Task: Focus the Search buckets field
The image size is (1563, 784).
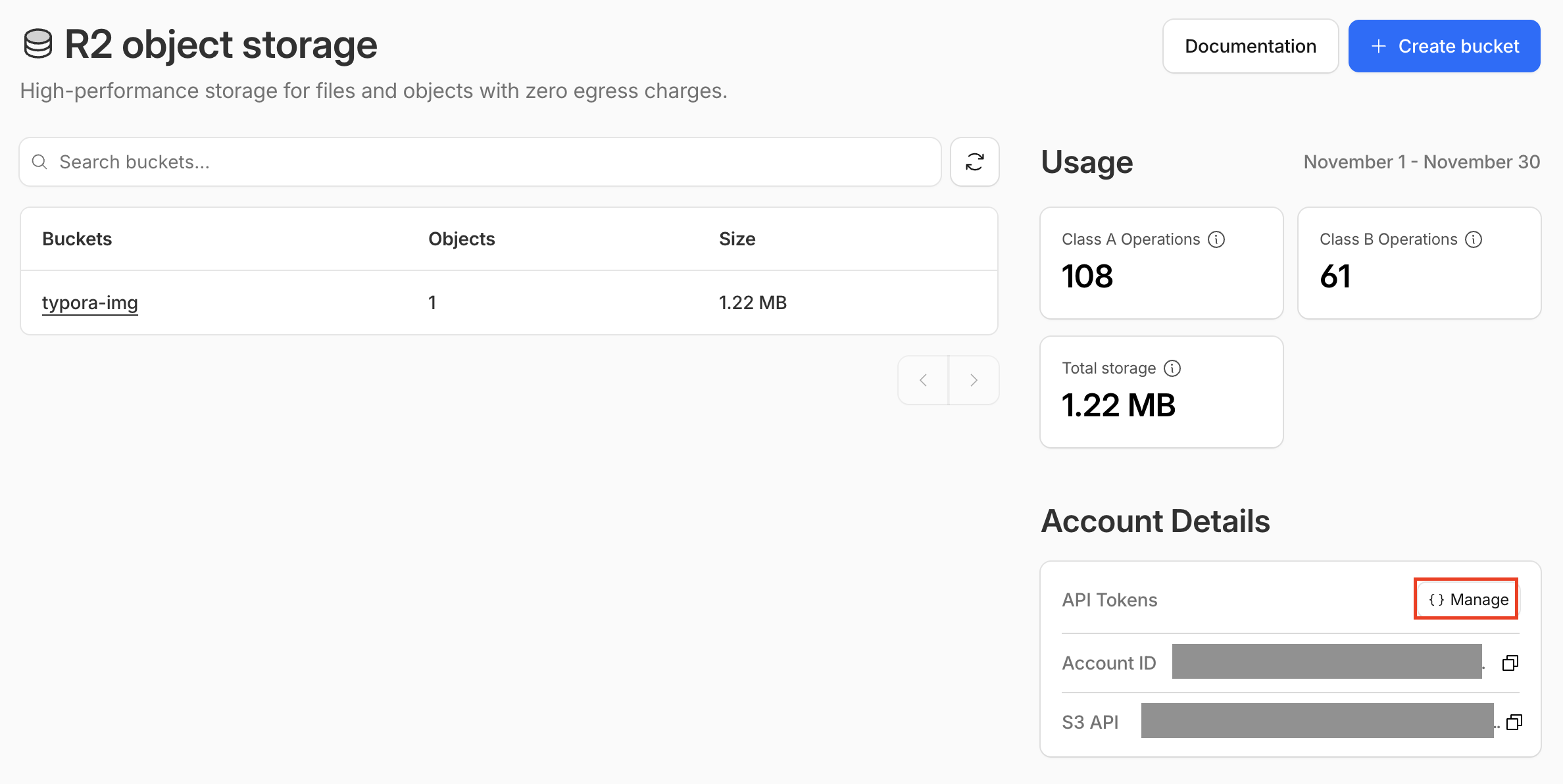Action: click(487, 162)
